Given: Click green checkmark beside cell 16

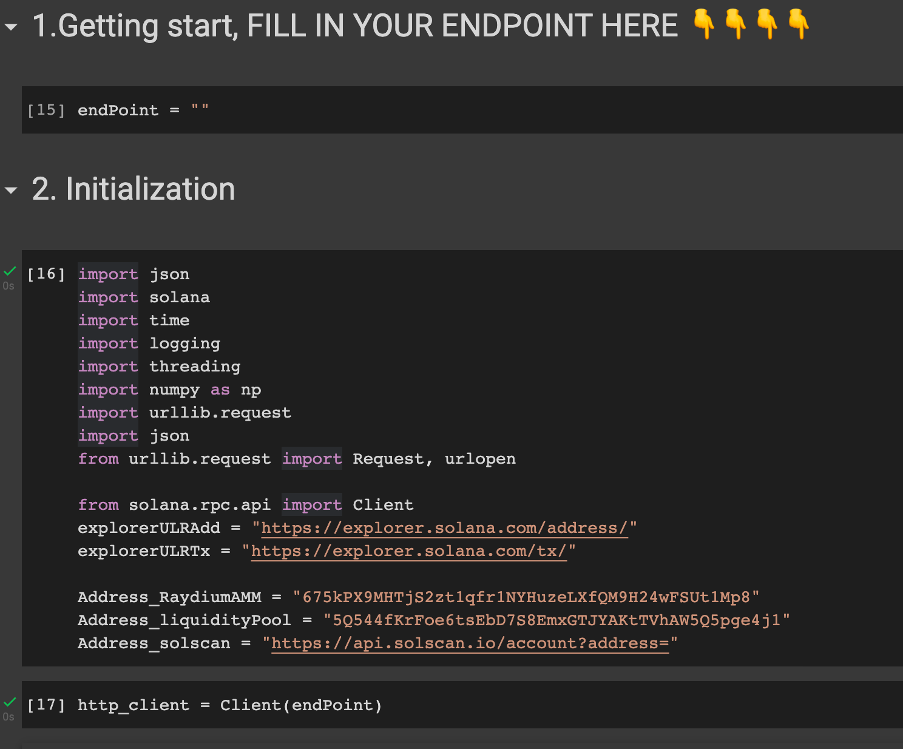Looking at the screenshot, I should pyautogui.click(x=10, y=270).
